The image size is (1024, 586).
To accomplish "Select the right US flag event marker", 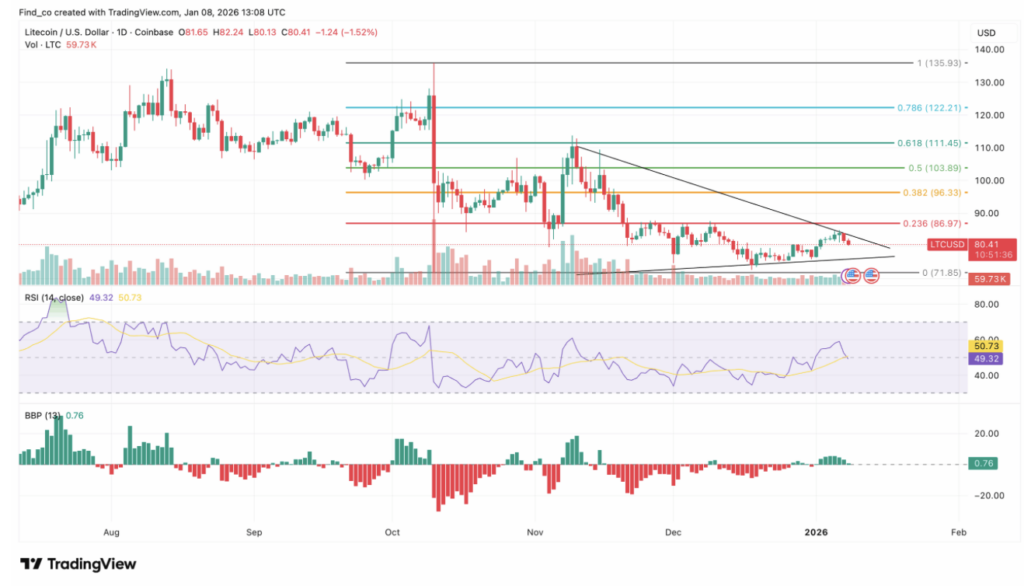I will point(873,276).
